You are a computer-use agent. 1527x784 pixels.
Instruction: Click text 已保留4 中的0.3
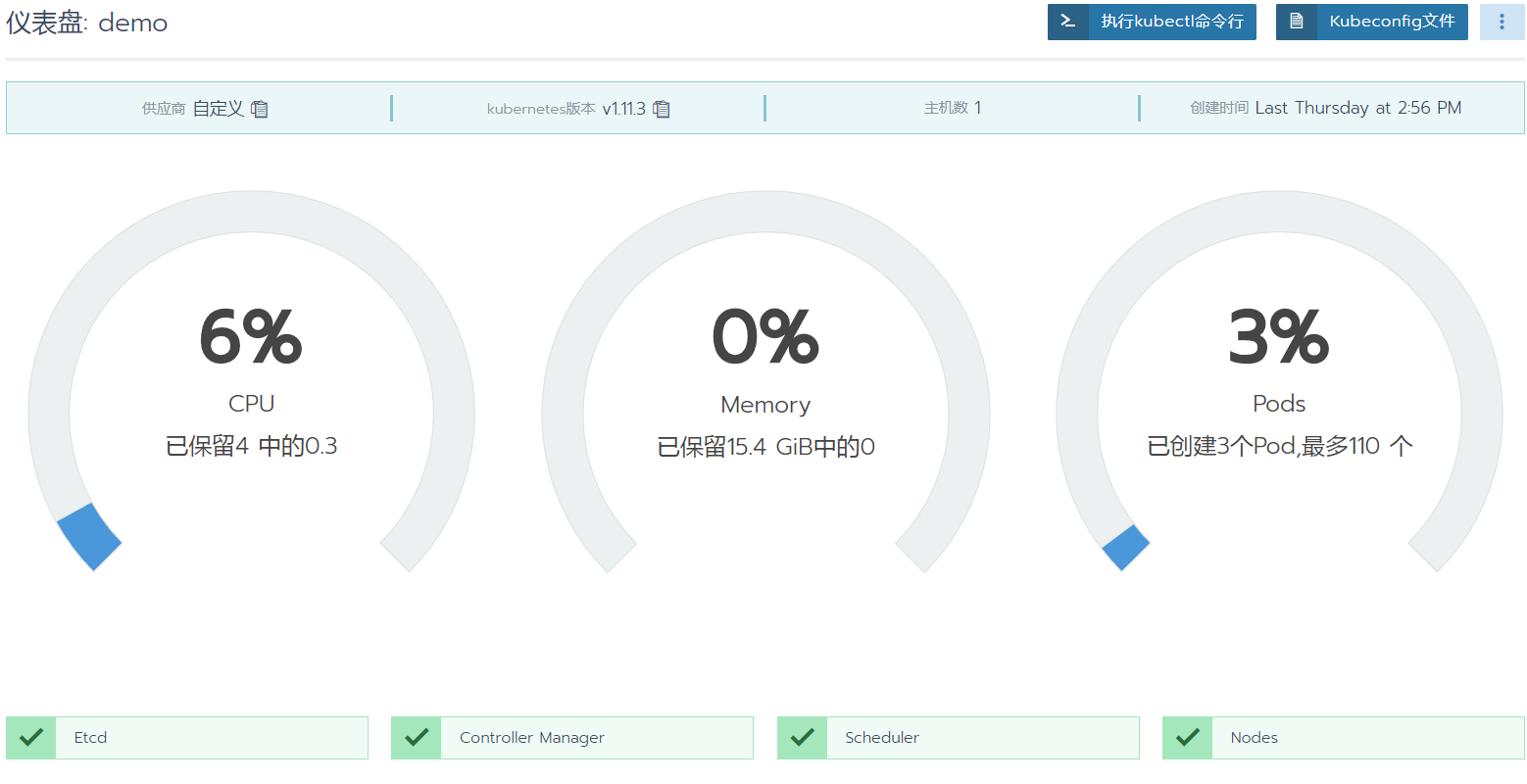[251, 447]
